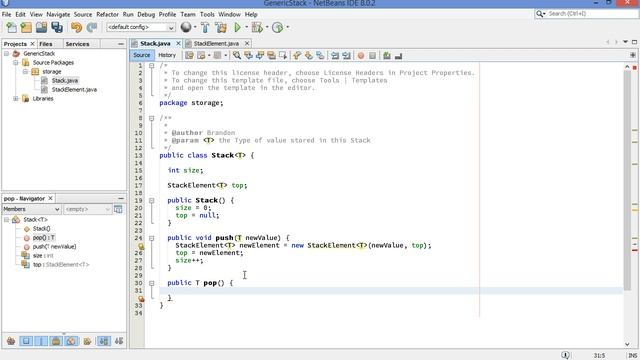This screenshot has width=640, height=360.
Task: Toggle Show Fields filter in Navigator
Action: click(x=26, y=341)
